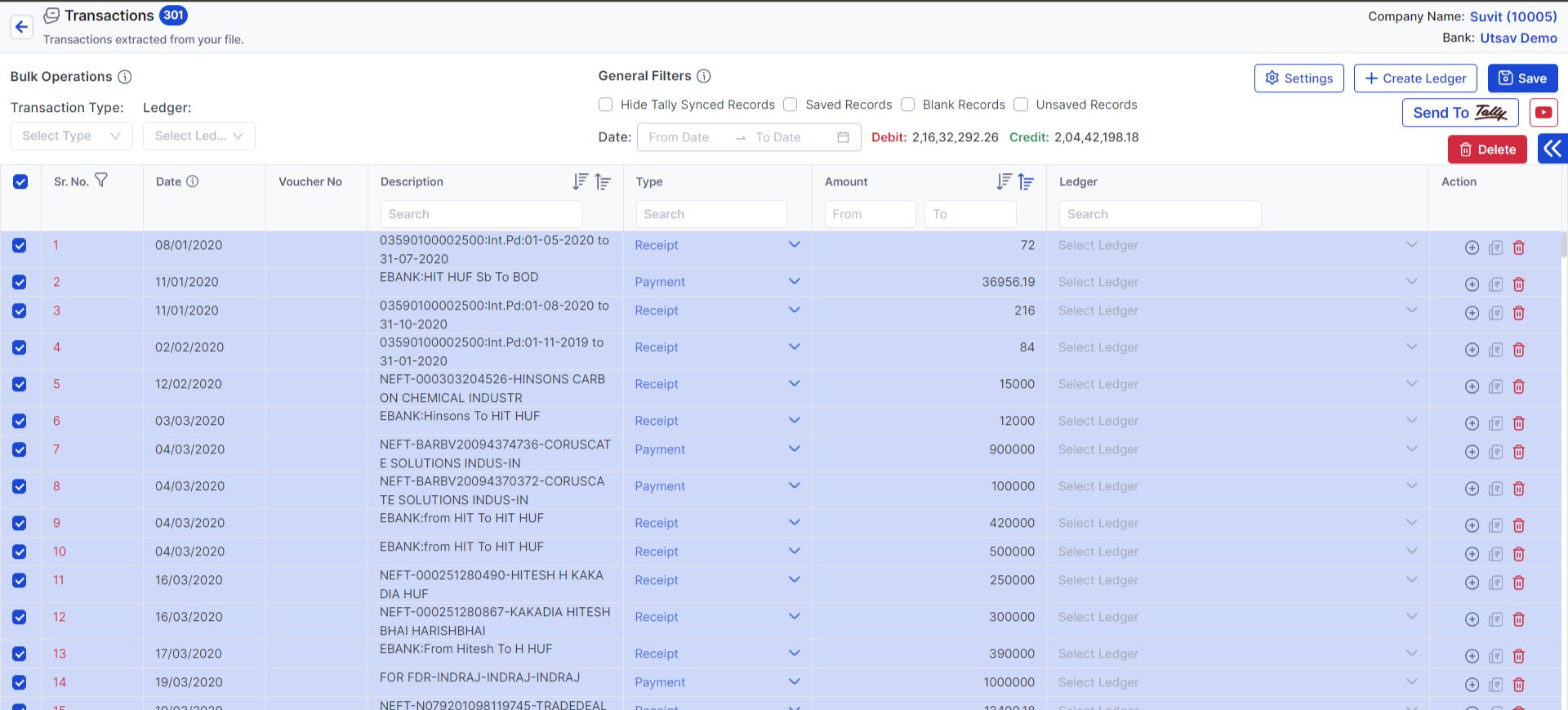Sort Amount column ascending
This screenshot has height=710, width=1568.
[1026, 181]
